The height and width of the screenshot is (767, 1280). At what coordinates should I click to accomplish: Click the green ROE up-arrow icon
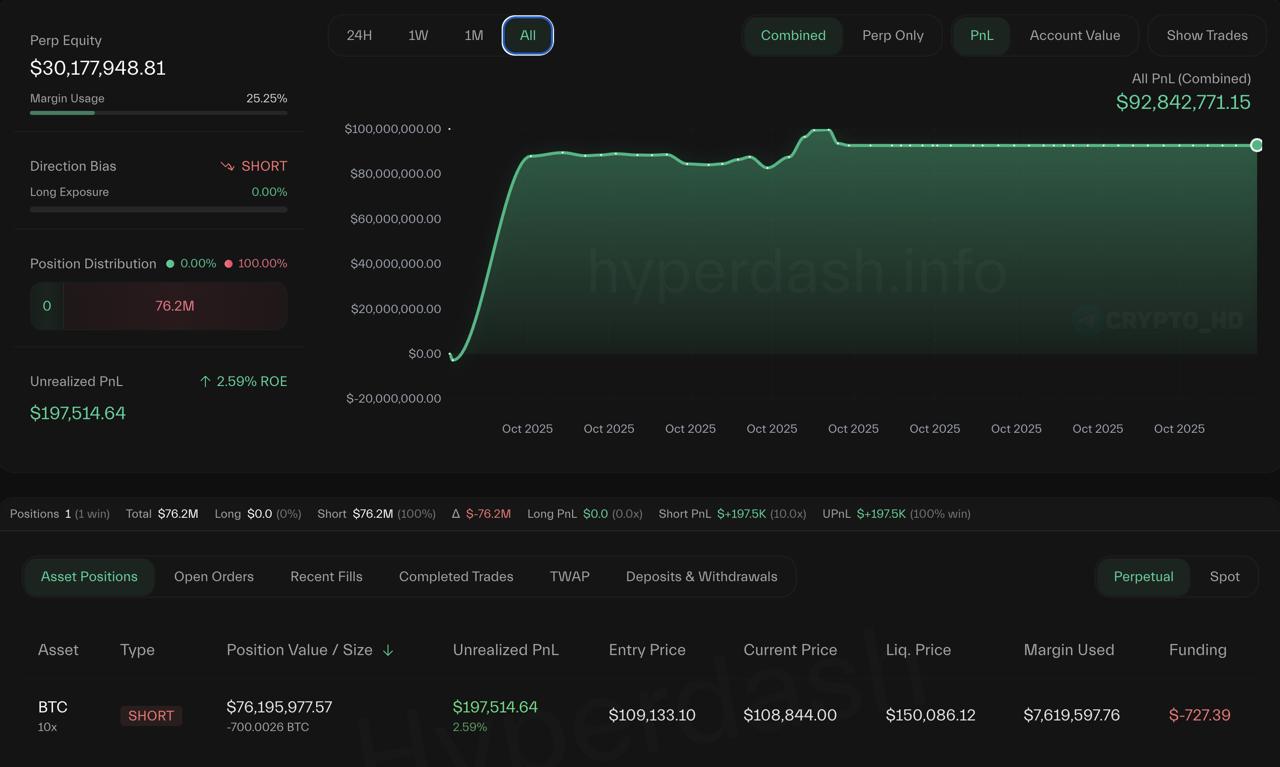[x=205, y=381]
